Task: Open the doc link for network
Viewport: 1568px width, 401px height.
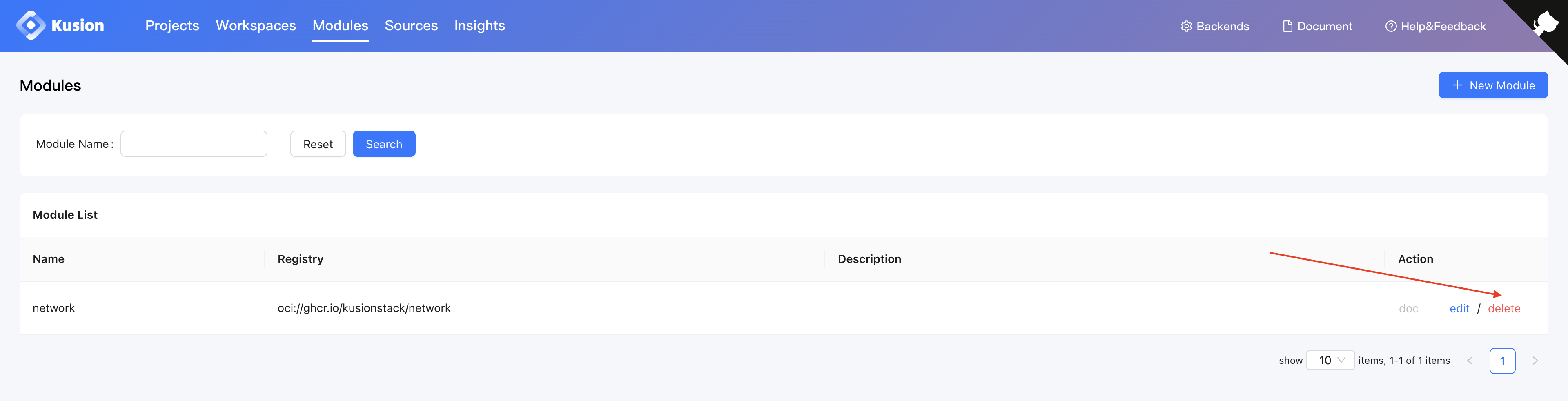Action: (x=1408, y=308)
